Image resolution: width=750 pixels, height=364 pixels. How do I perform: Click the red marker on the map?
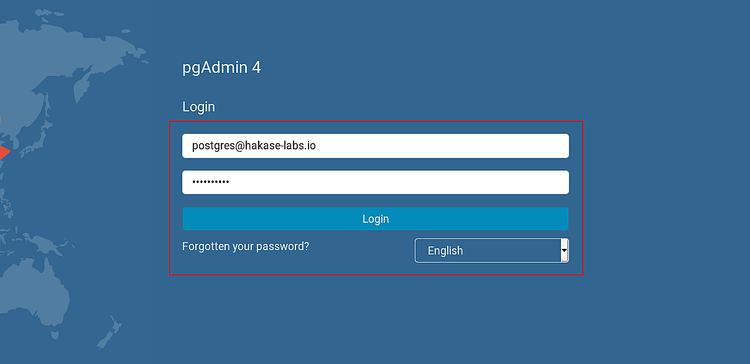4,153
